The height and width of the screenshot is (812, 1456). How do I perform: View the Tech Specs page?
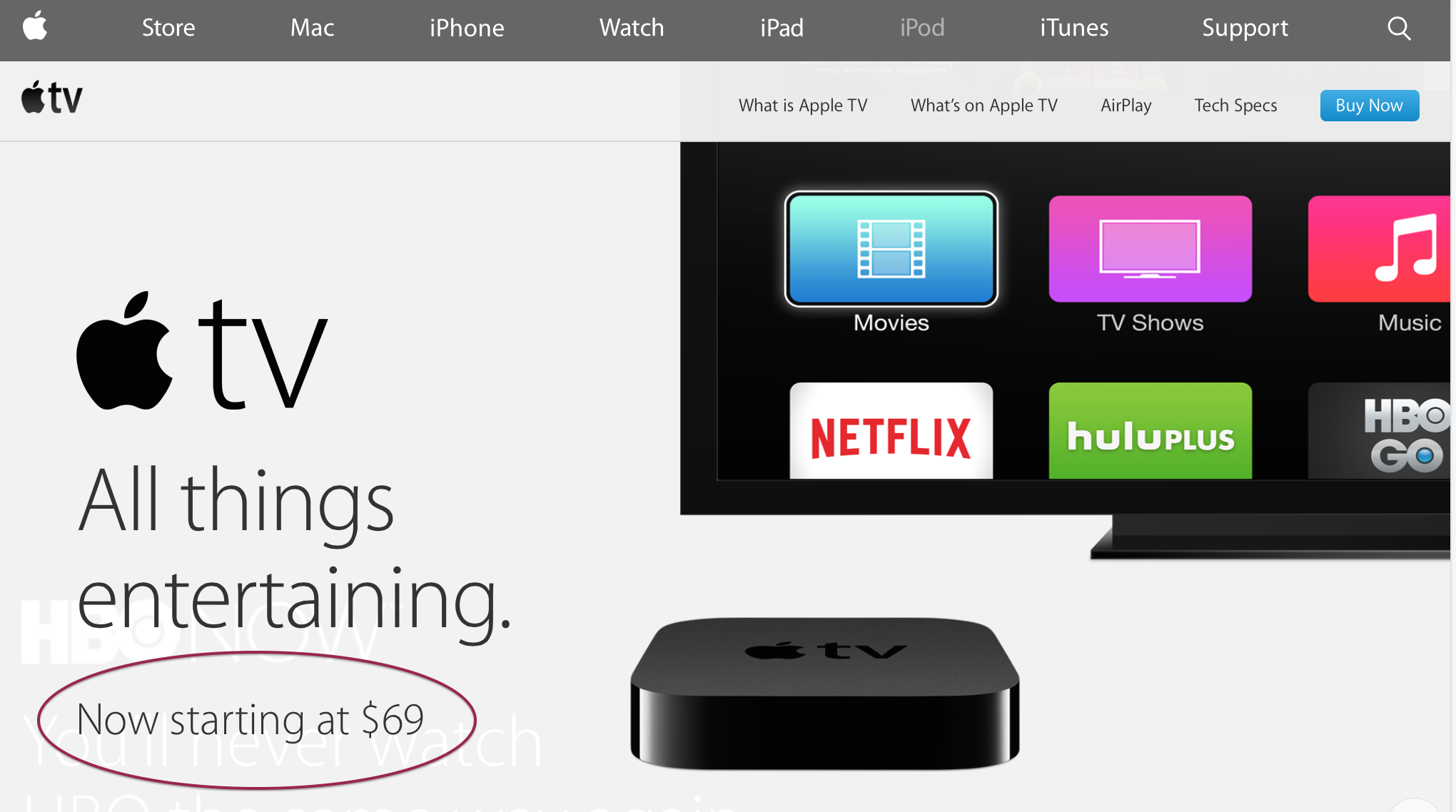[1235, 106]
